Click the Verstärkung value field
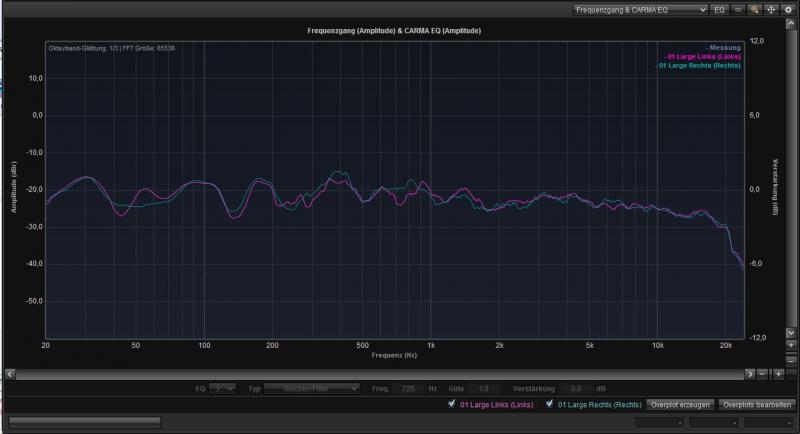 click(x=577, y=388)
